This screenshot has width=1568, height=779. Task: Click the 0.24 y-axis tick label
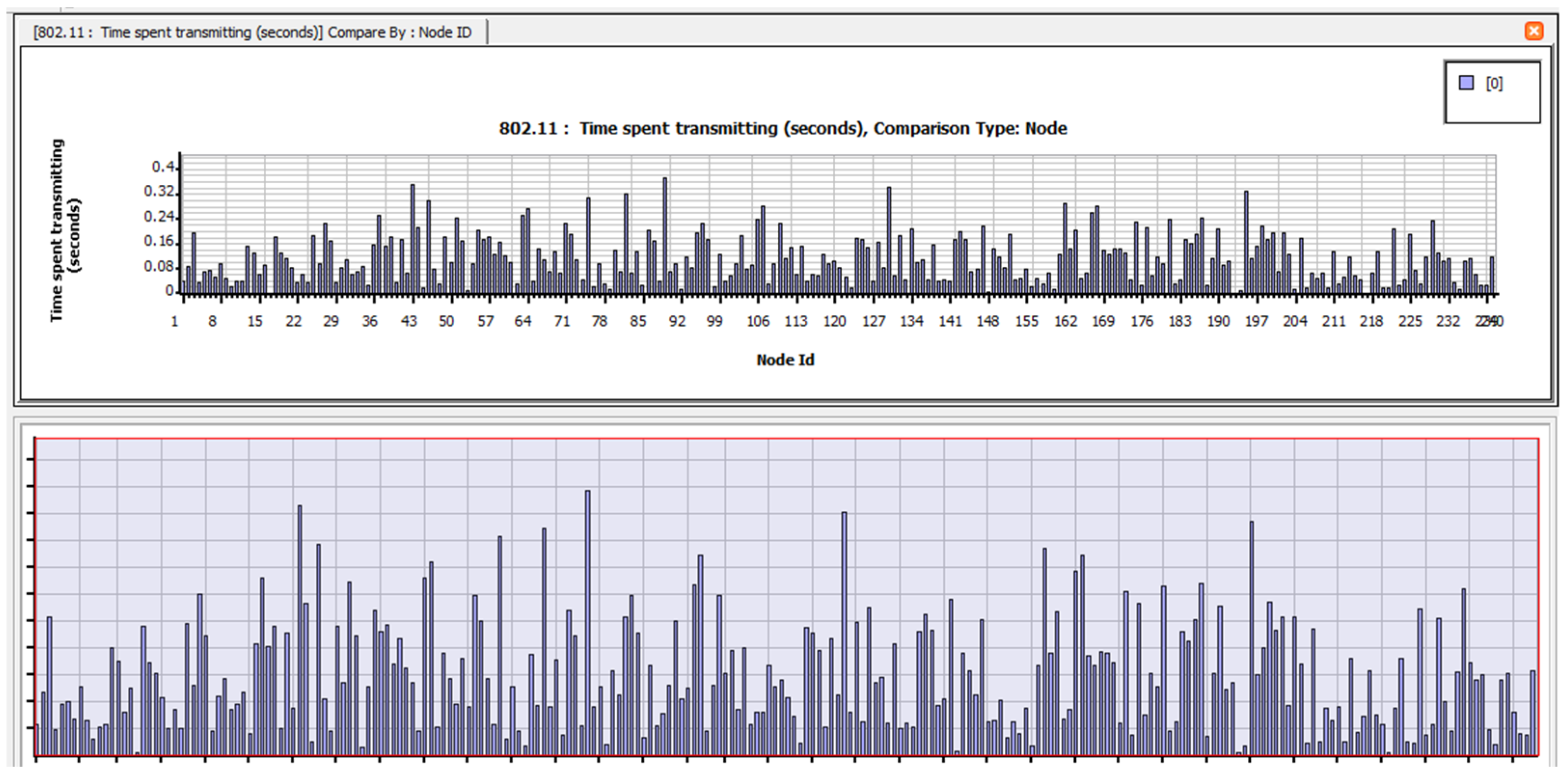click(x=159, y=216)
